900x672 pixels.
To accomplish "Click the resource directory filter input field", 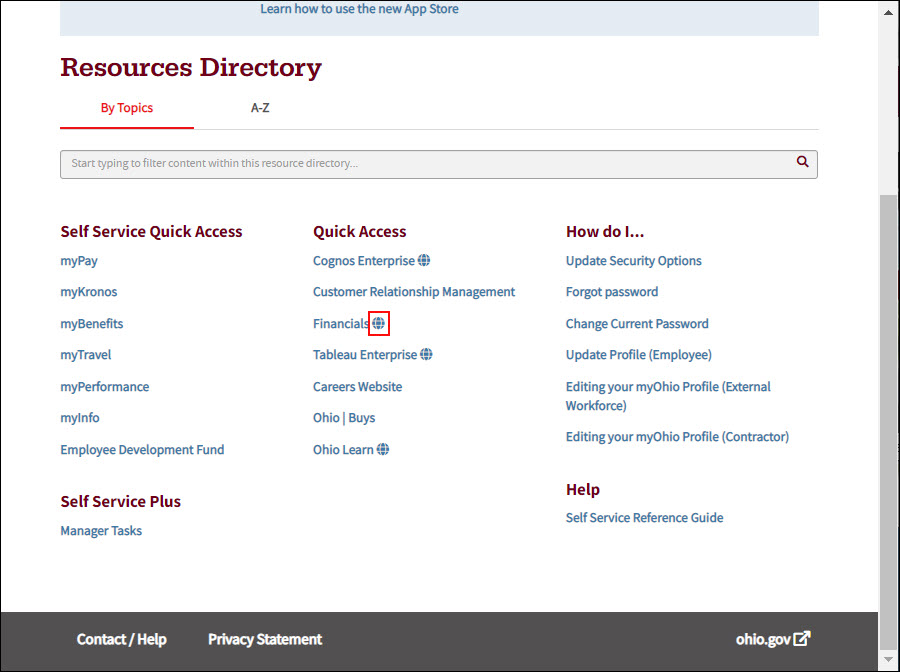I will [x=400, y=162].
